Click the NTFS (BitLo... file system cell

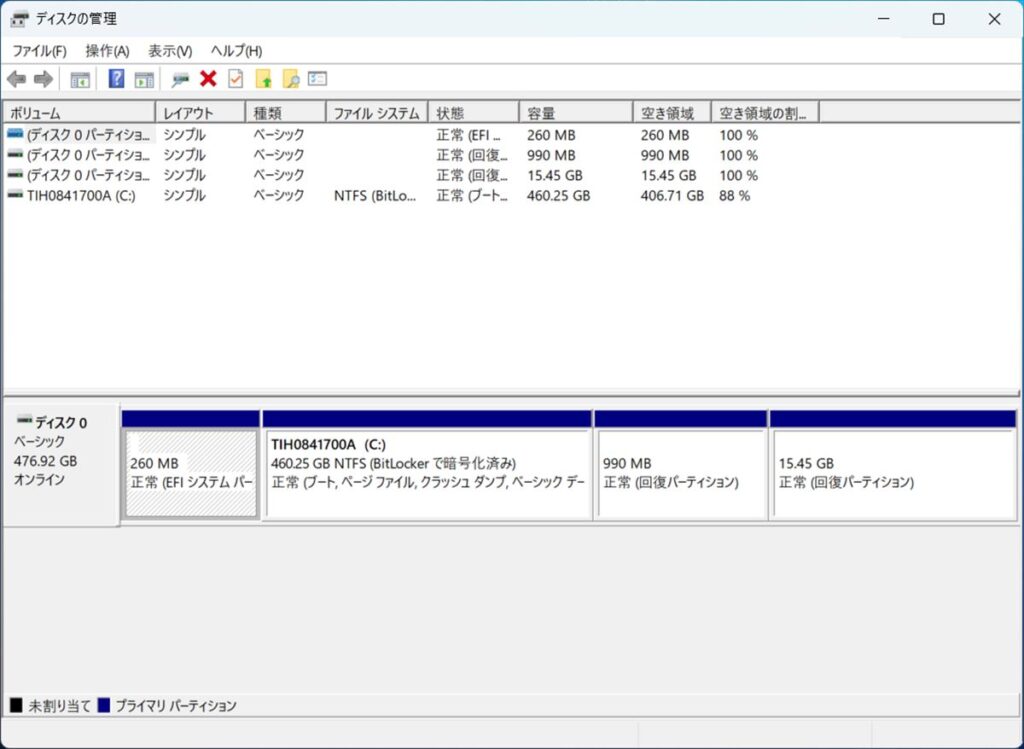coord(375,196)
